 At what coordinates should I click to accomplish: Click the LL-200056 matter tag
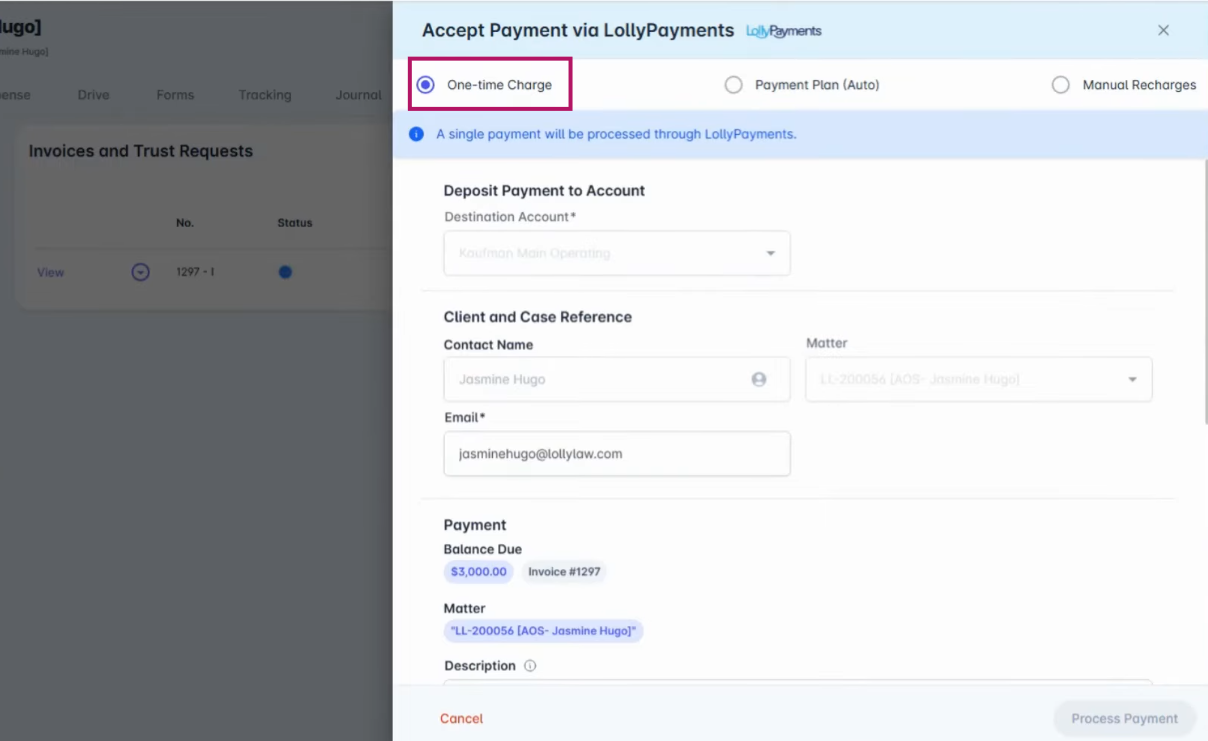pyautogui.click(x=543, y=631)
